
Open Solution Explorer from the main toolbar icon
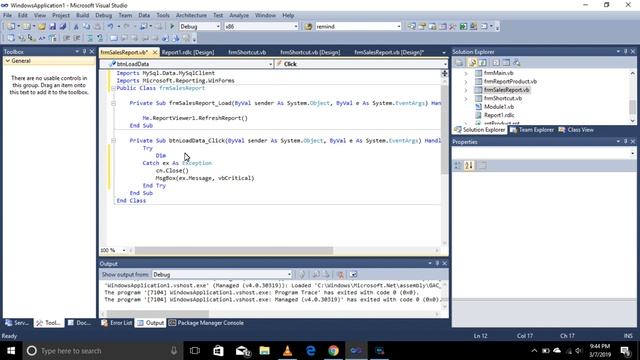click(x=411, y=27)
